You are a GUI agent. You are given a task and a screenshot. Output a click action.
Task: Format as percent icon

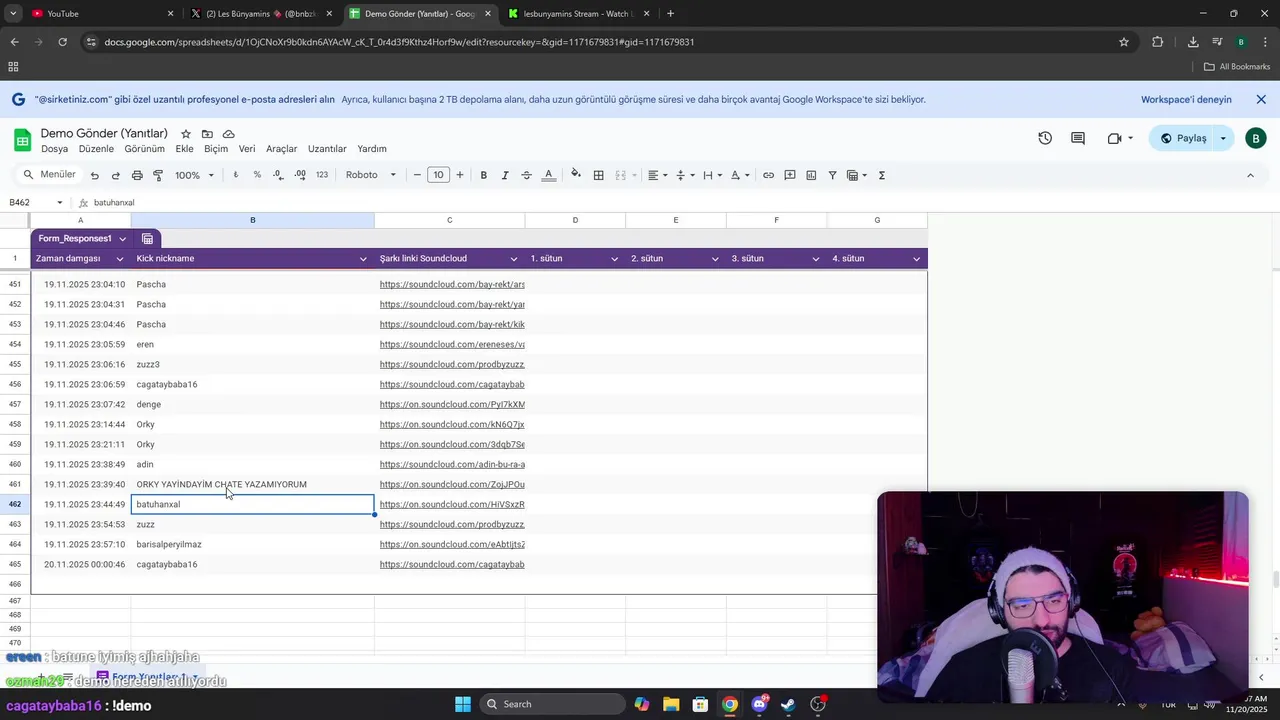tap(257, 175)
